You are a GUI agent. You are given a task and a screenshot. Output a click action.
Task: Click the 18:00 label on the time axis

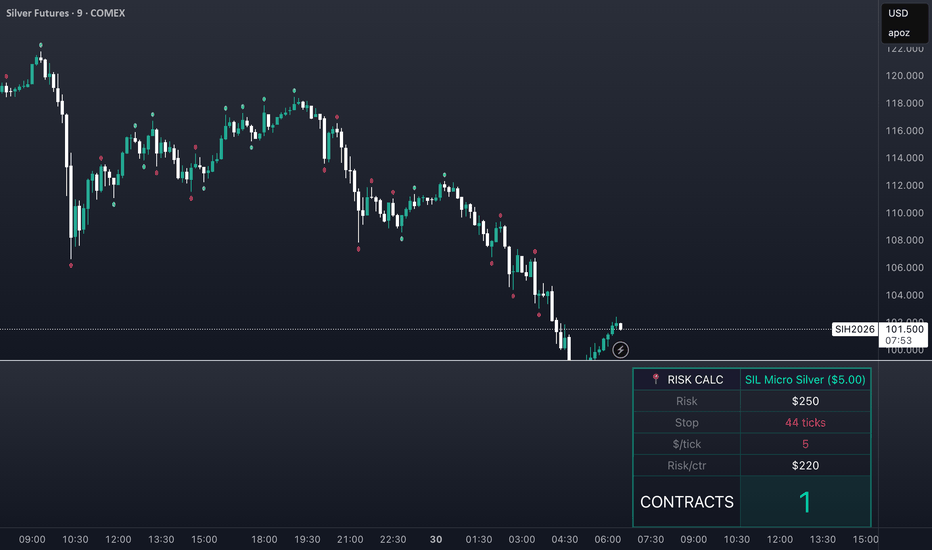pyautogui.click(x=264, y=539)
